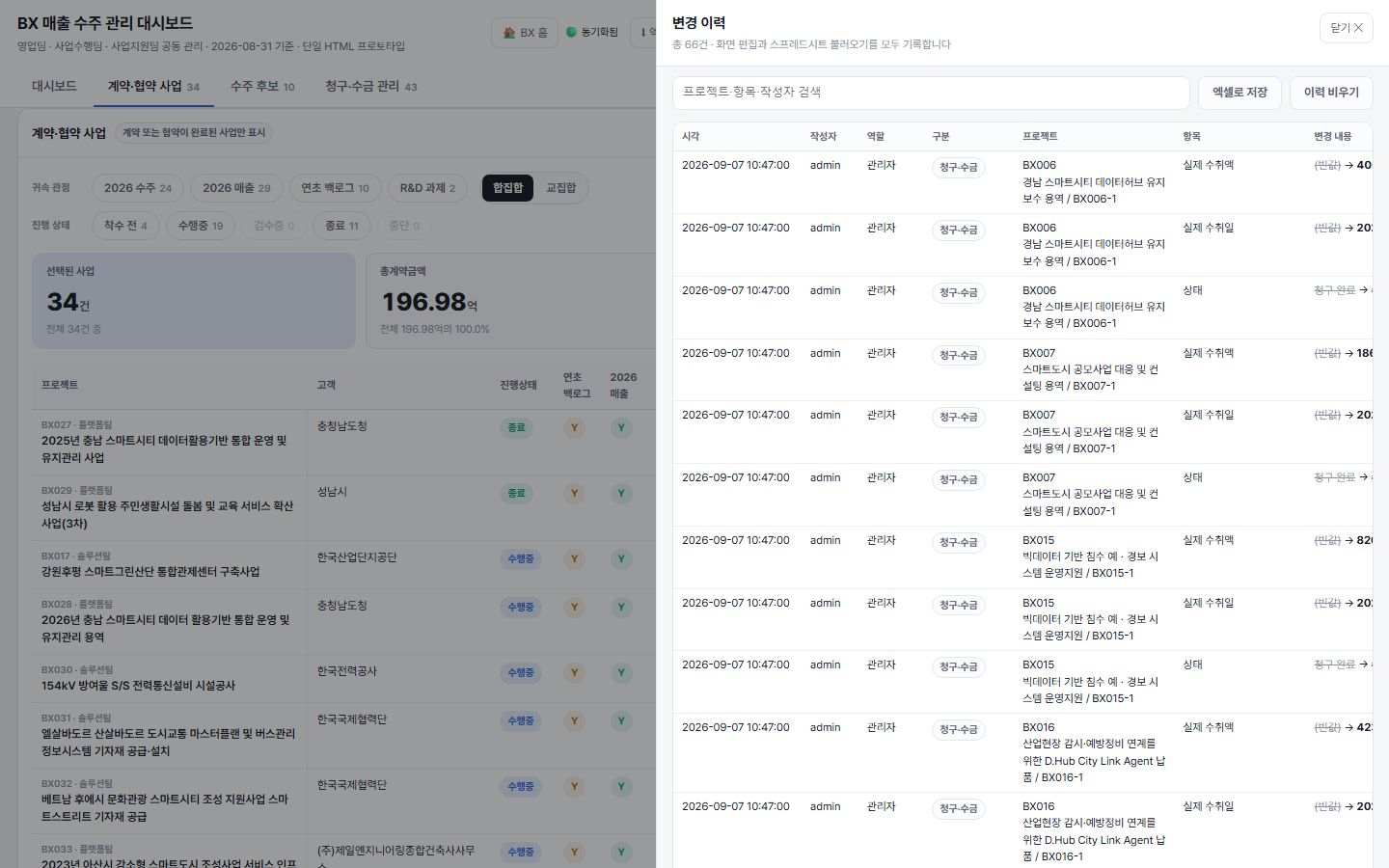
Task: Toggle the 2026 매출 filter chip
Action: click(x=236, y=188)
